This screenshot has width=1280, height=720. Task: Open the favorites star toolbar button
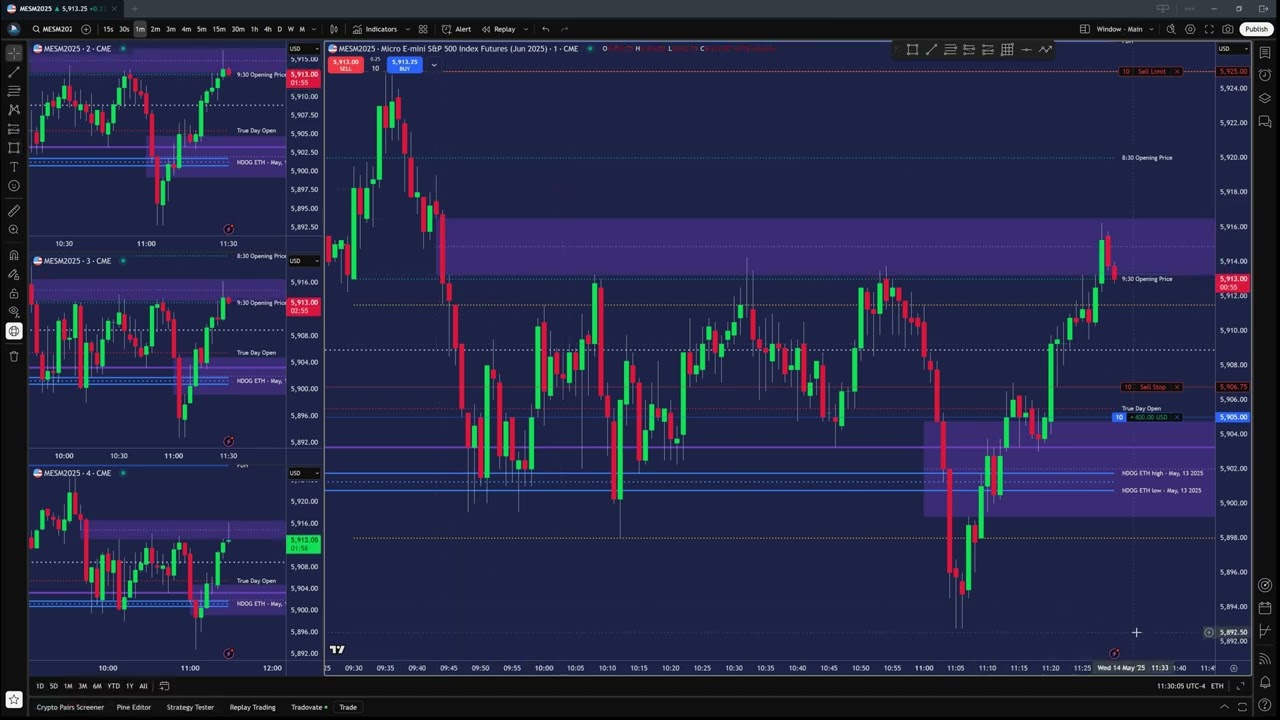click(14, 699)
